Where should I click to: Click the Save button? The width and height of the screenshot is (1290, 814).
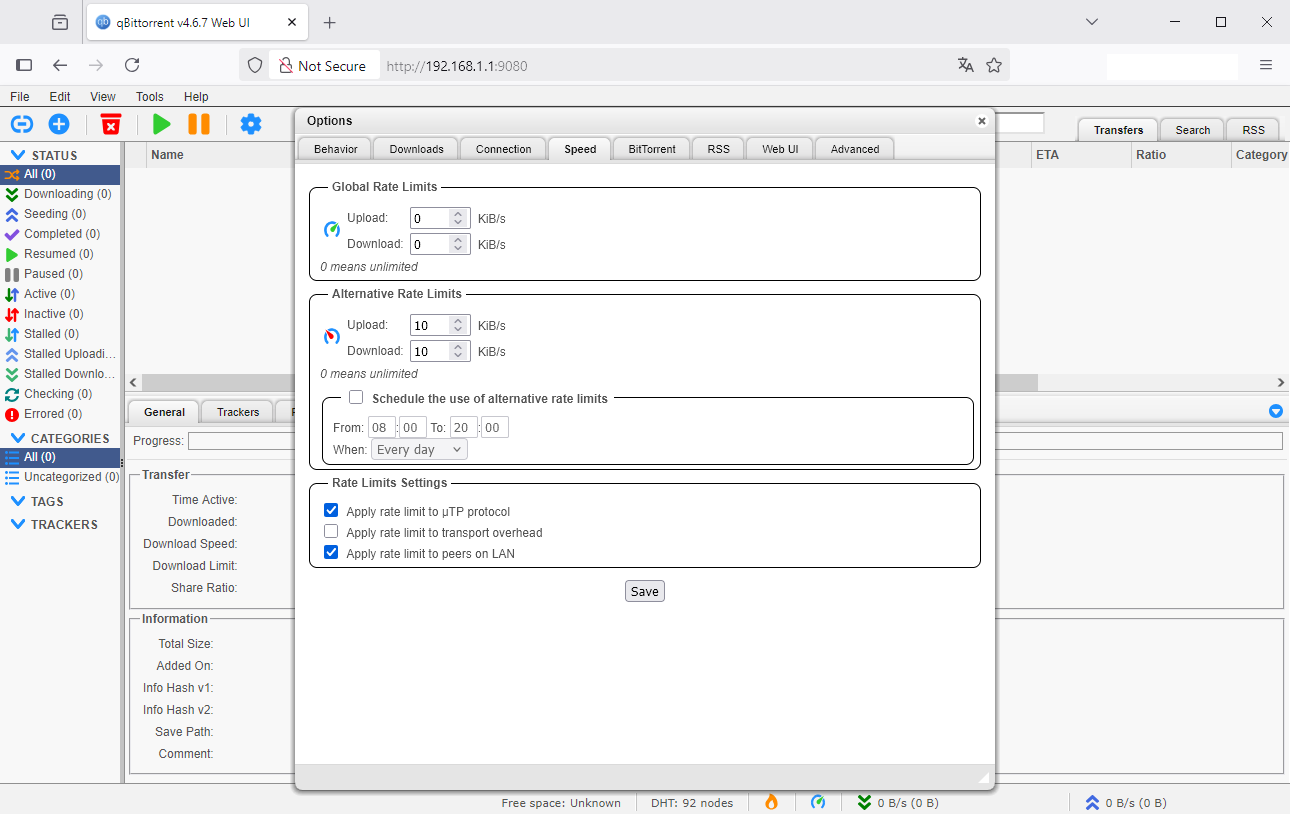point(644,591)
